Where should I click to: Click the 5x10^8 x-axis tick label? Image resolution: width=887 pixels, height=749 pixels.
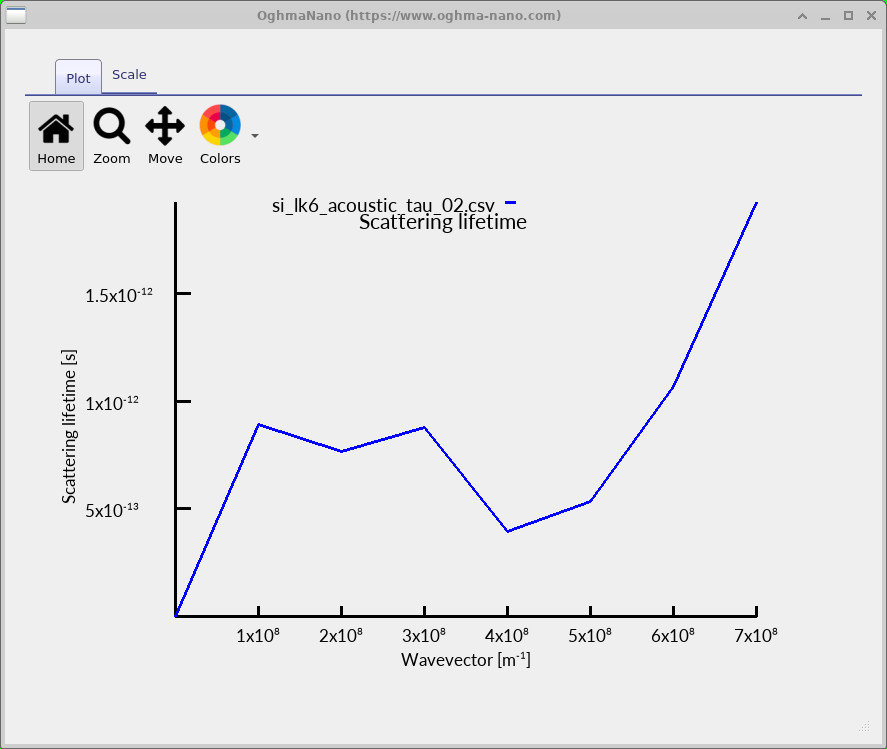(x=590, y=635)
